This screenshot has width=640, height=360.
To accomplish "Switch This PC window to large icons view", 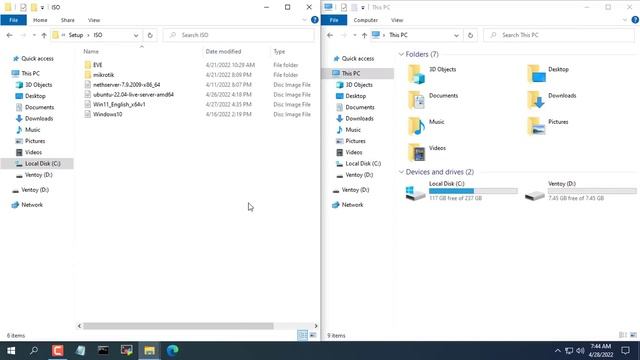I will tap(633, 335).
